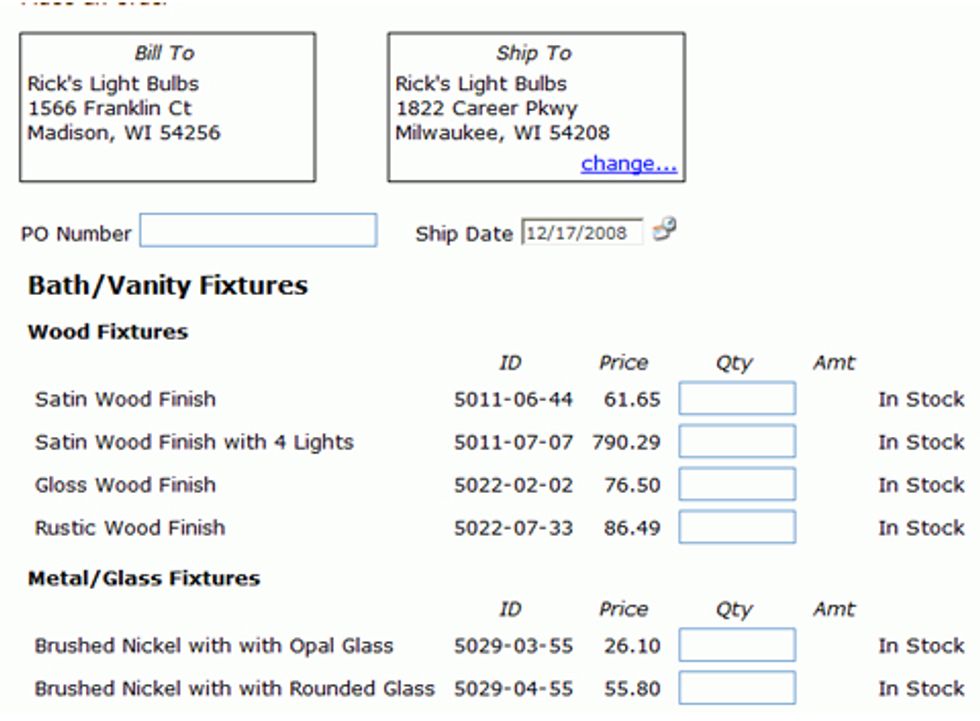Click product ID 5011-07-07

pyautogui.click(x=513, y=442)
